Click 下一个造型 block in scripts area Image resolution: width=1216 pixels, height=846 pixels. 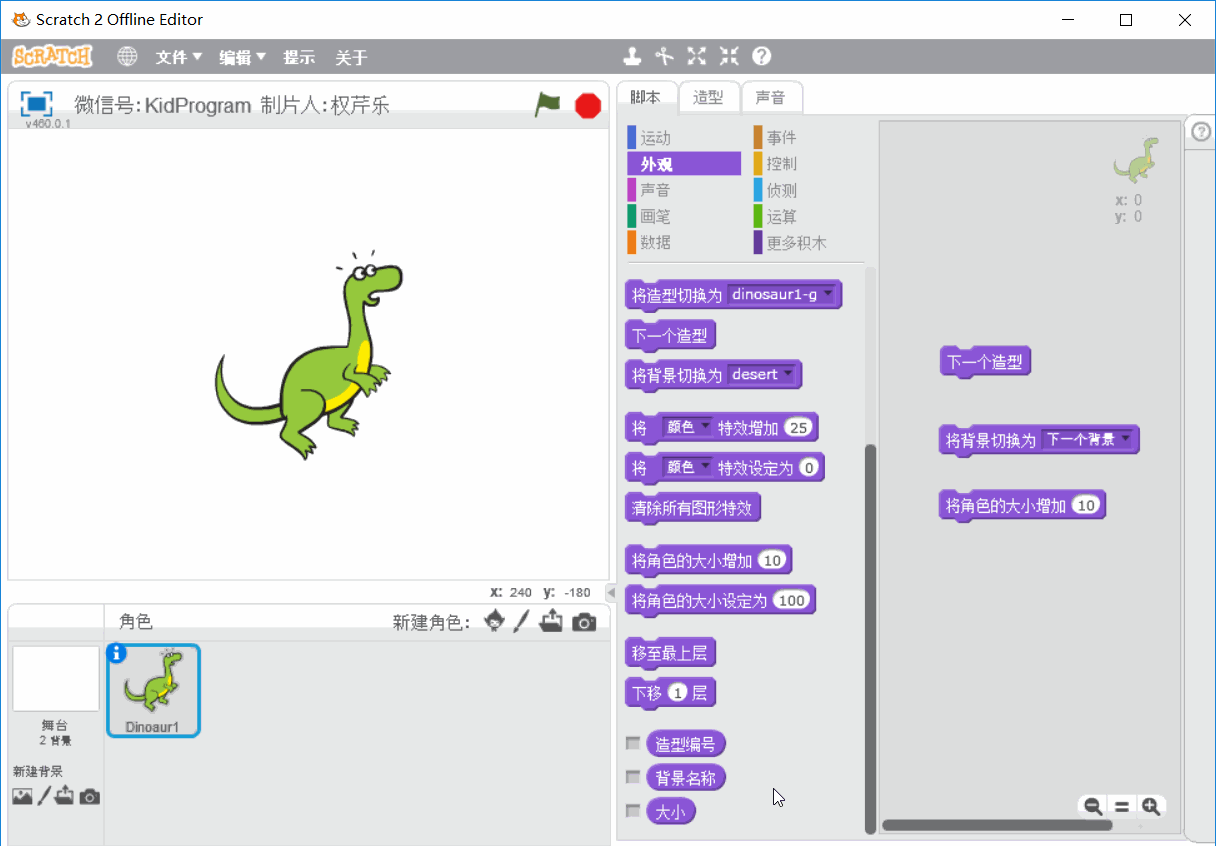click(985, 362)
